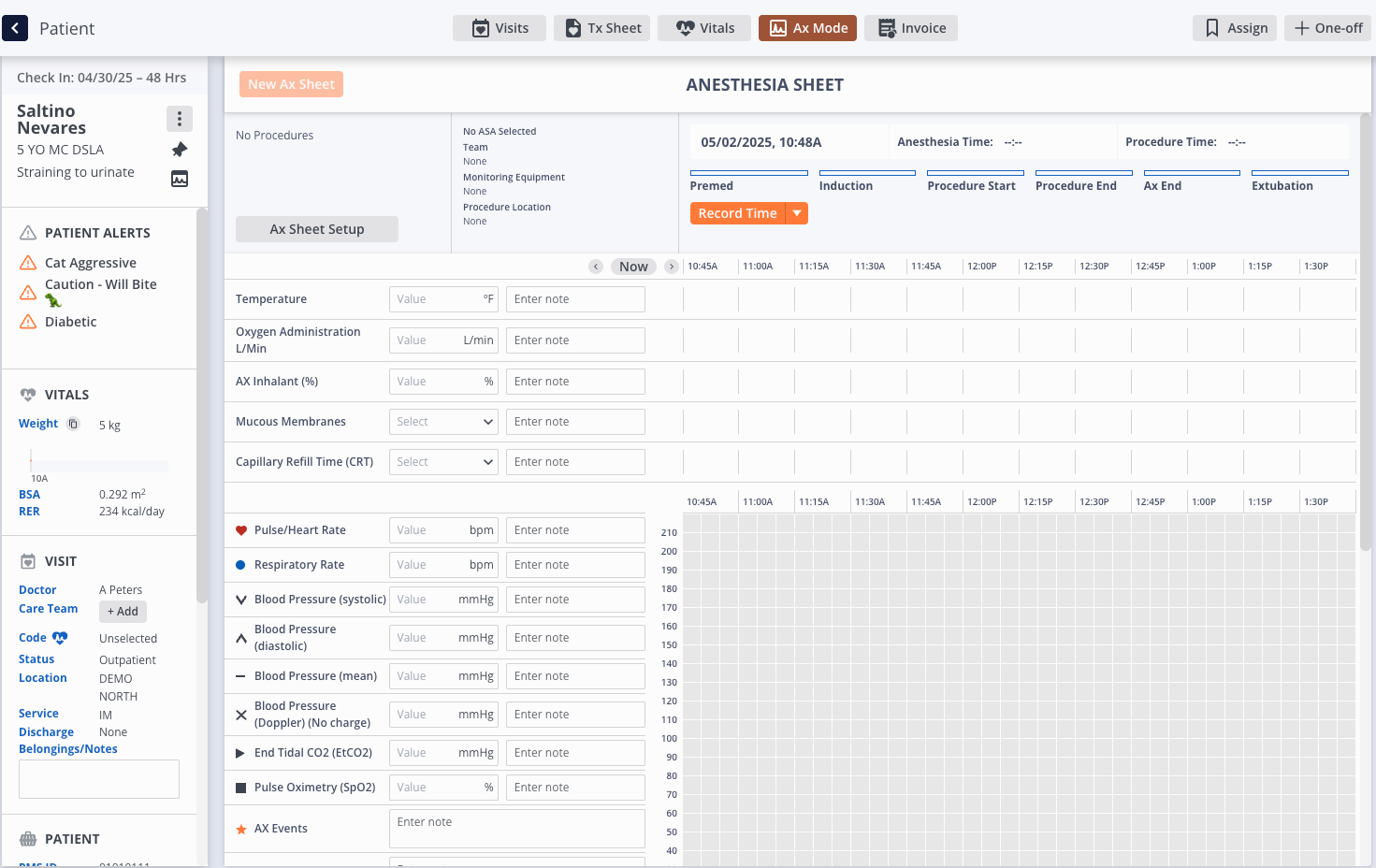Viewport: 1376px width, 868px height.
Task: Click the back arrow next to Patient
Action: (x=15, y=28)
